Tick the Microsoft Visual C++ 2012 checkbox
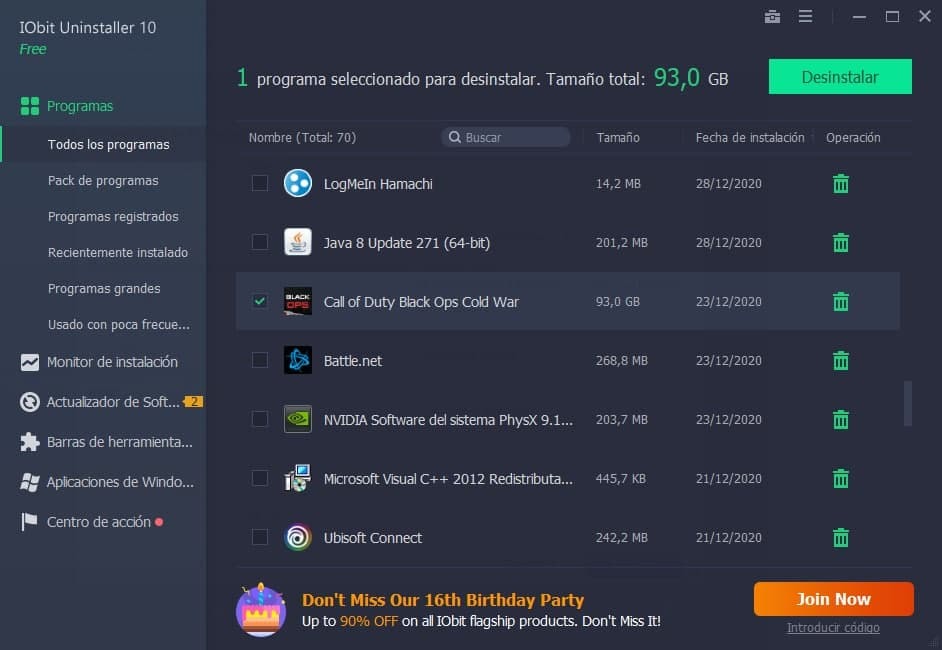Image resolution: width=942 pixels, height=650 pixels. tap(260, 478)
